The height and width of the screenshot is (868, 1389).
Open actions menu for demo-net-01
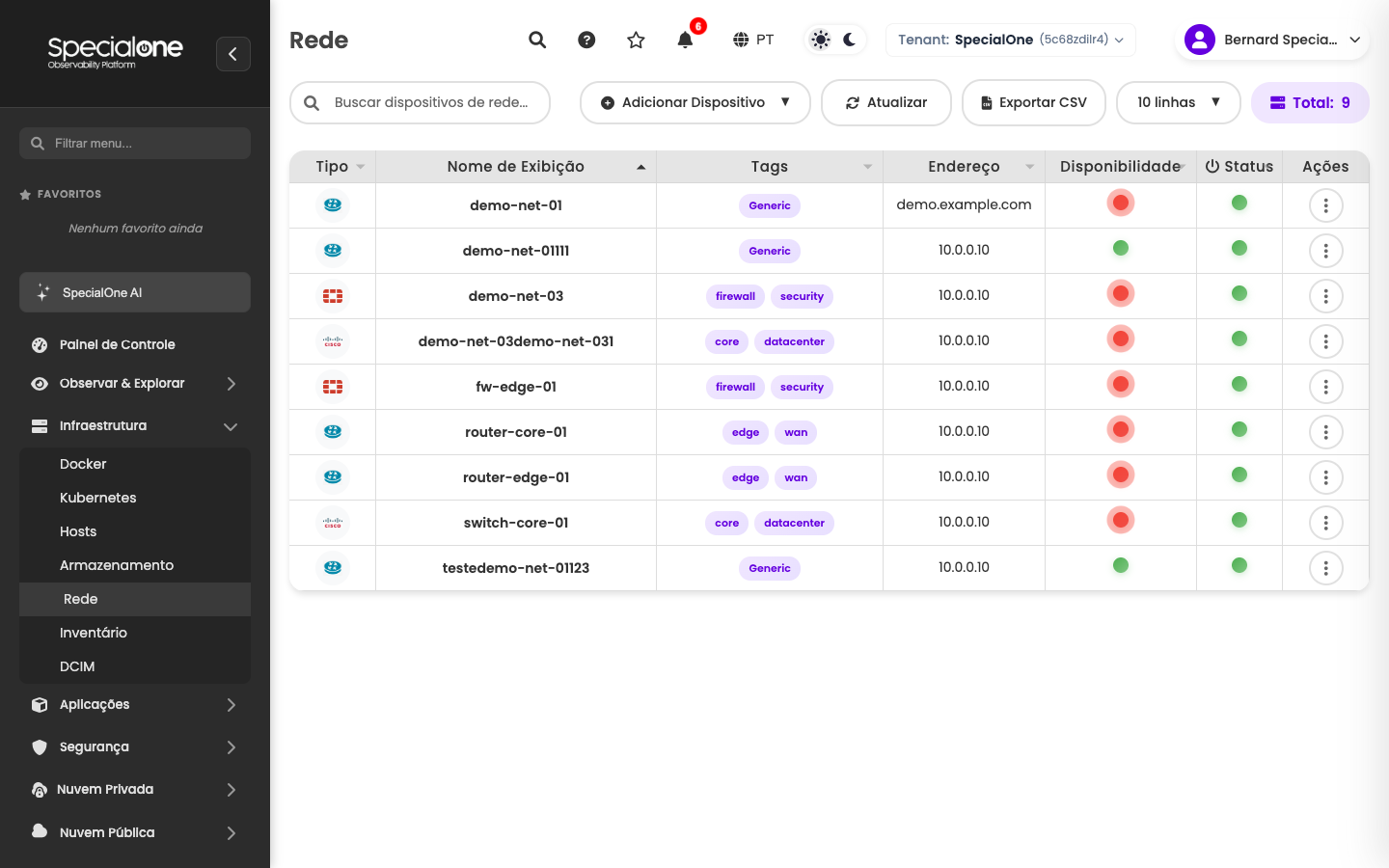click(x=1326, y=205)
